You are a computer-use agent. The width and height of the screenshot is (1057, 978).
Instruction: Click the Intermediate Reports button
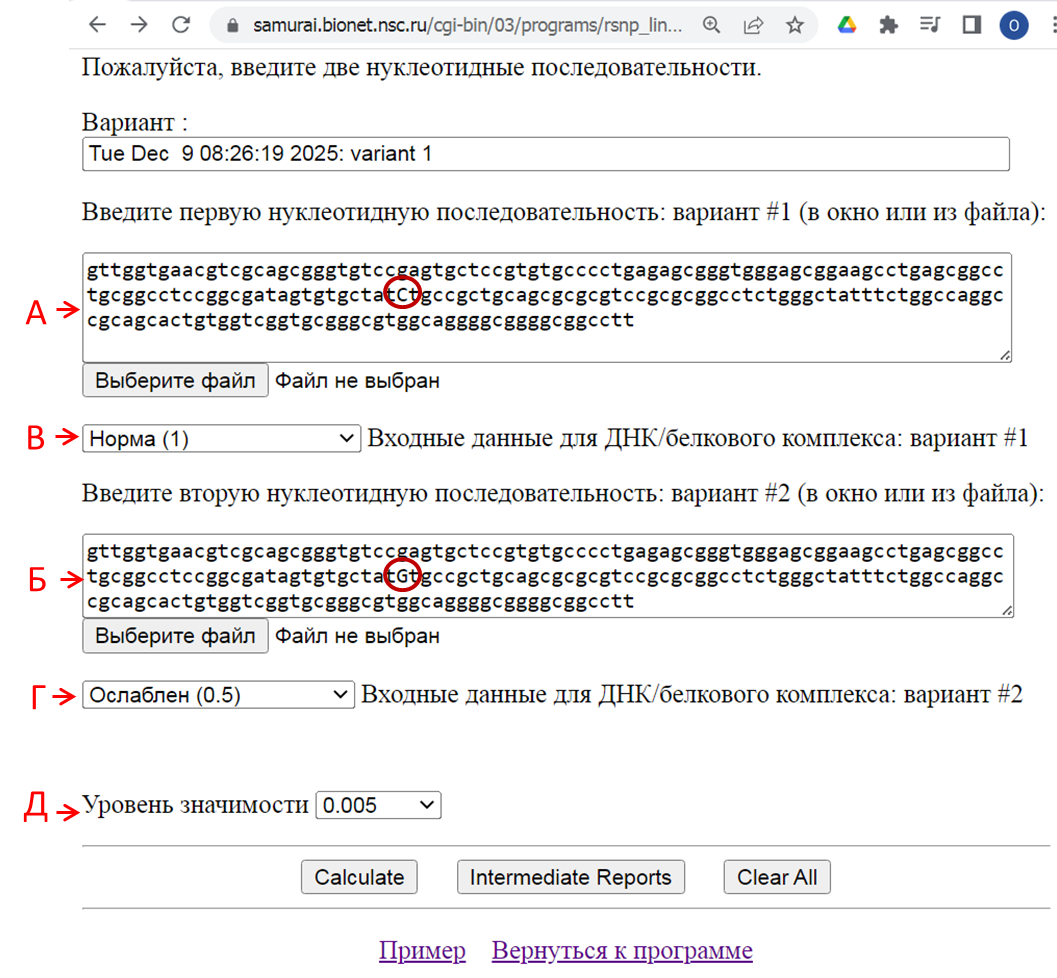tap(570, 877)
